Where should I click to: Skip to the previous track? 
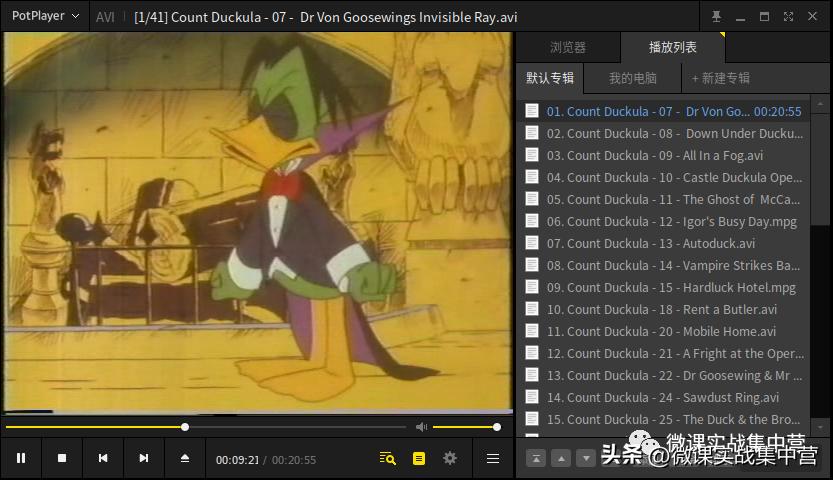click(x=103, y=458)
